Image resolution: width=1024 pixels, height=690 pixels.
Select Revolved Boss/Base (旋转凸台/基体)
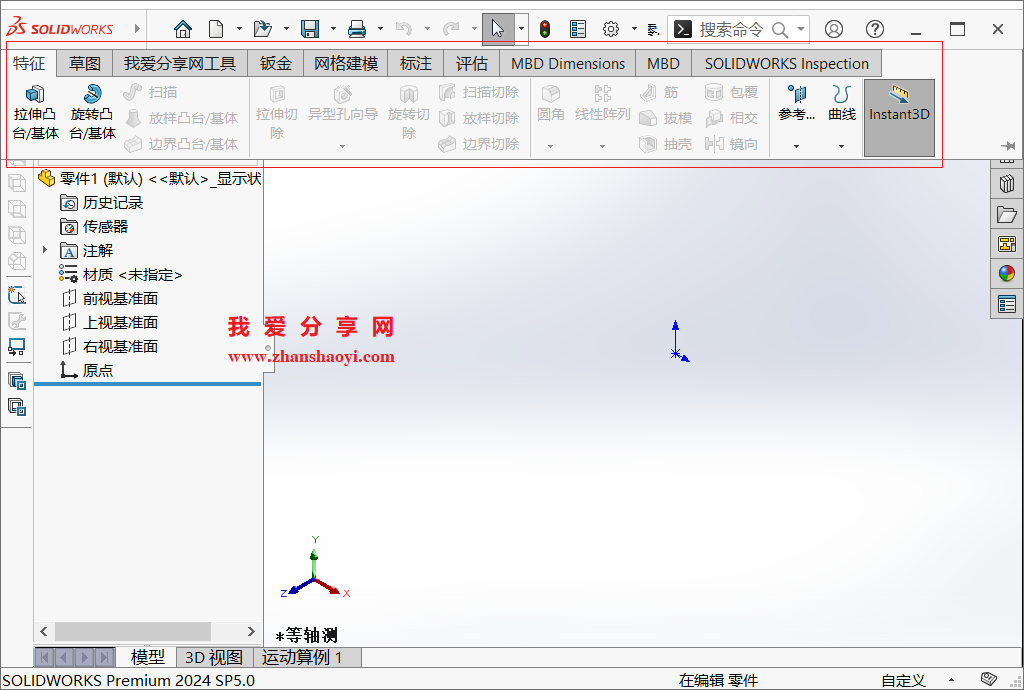(x=93, y=112)
